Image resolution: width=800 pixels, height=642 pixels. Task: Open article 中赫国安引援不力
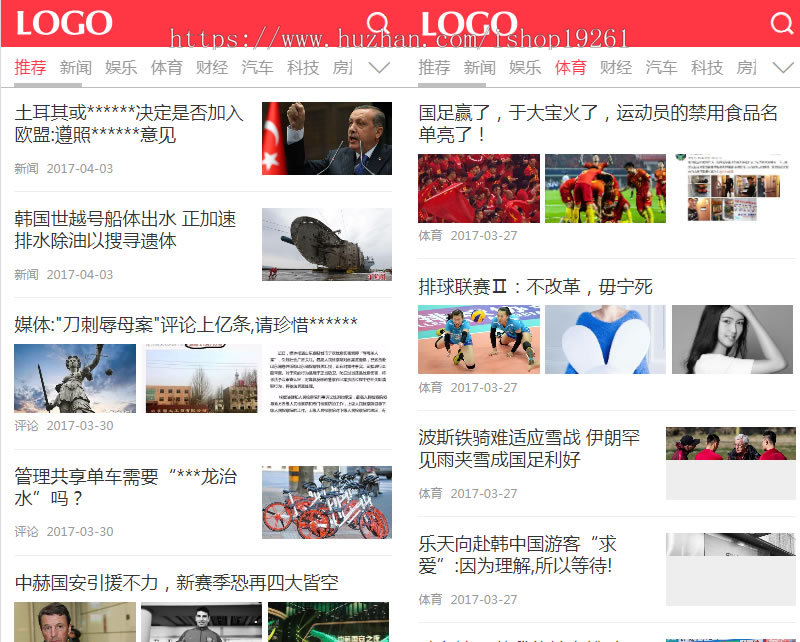pyautogui.click(x=177, y=582)
